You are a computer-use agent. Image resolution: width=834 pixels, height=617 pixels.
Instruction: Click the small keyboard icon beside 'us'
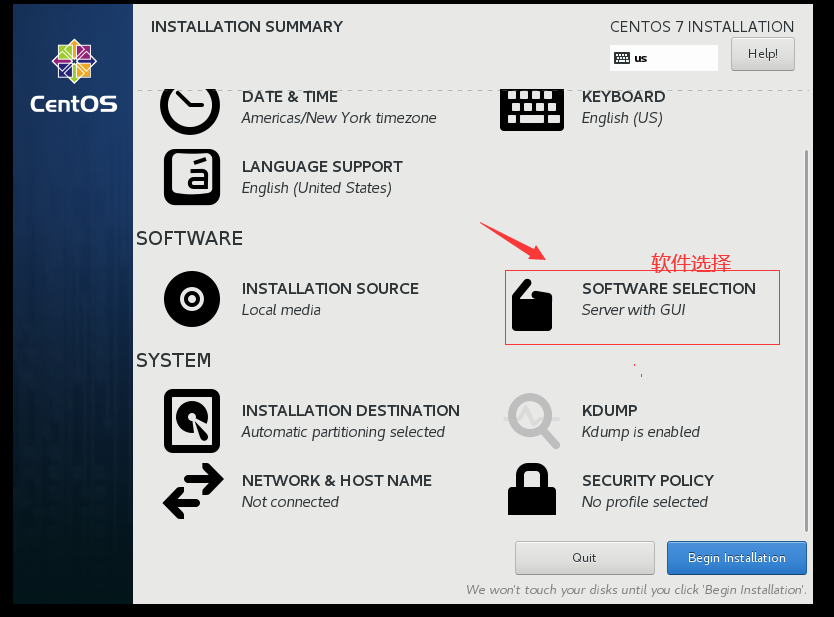click(x=622, y=58)
